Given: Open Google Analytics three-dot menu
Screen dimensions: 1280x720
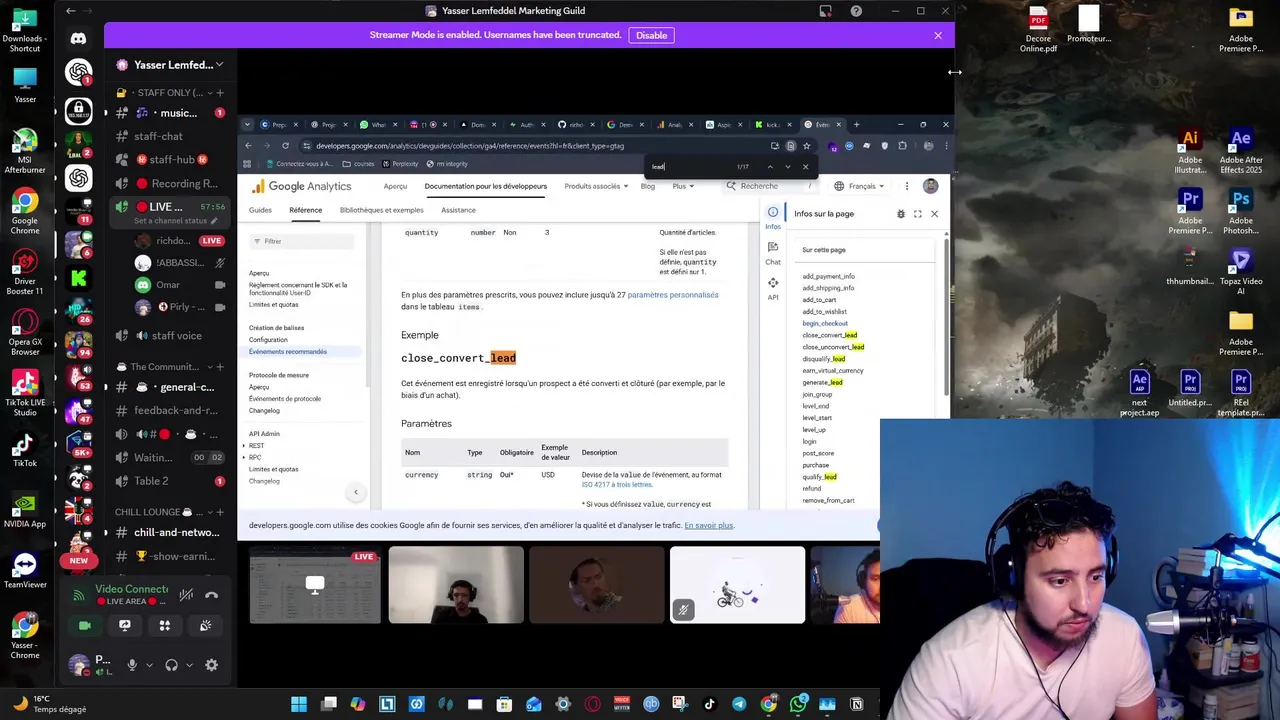Looking at the screenshot, I should coord(907,186).
